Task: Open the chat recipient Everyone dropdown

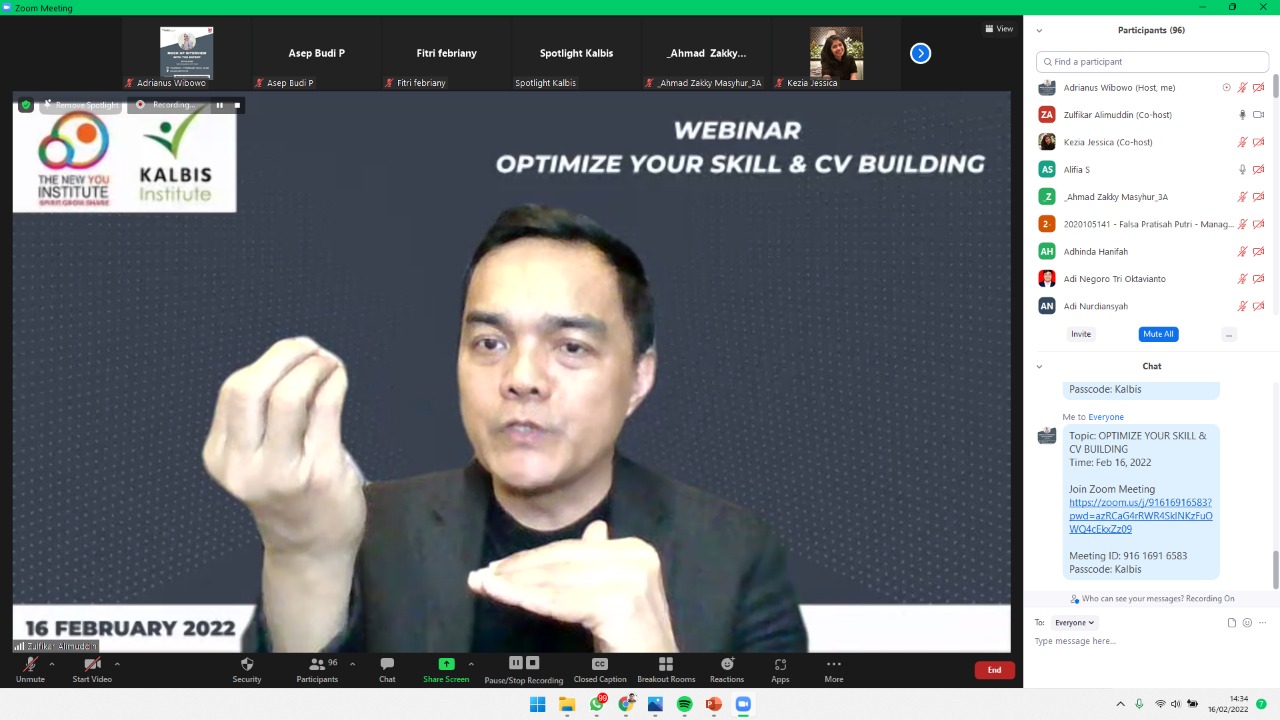Action: 1075,623
